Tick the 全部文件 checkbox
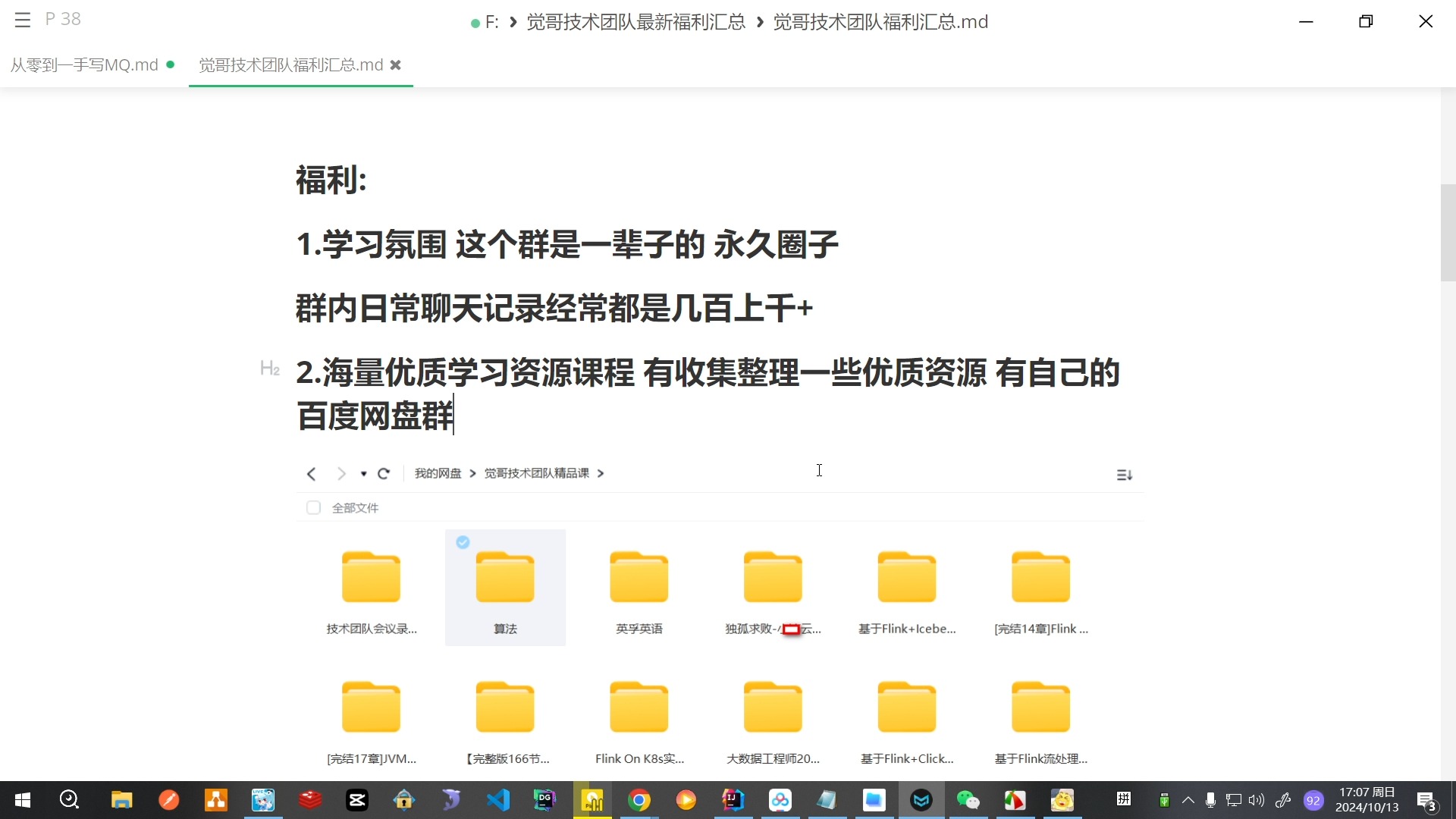 coord(313,508)
